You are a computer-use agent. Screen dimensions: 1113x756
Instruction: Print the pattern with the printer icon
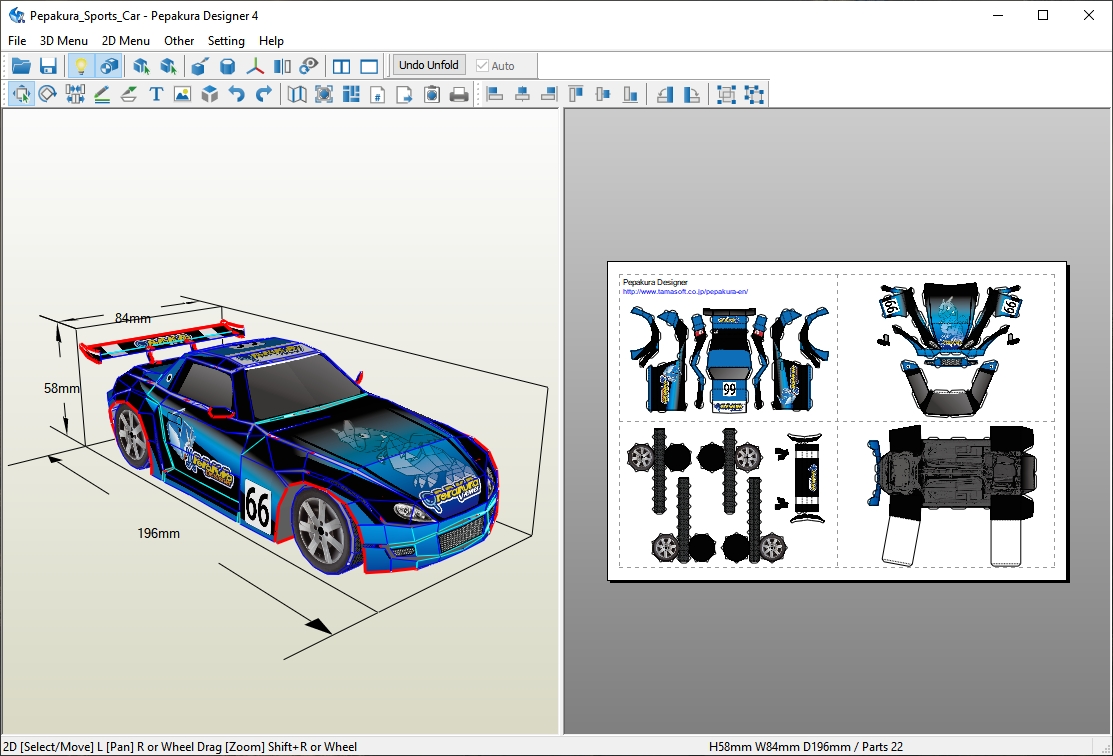[459, 94]
